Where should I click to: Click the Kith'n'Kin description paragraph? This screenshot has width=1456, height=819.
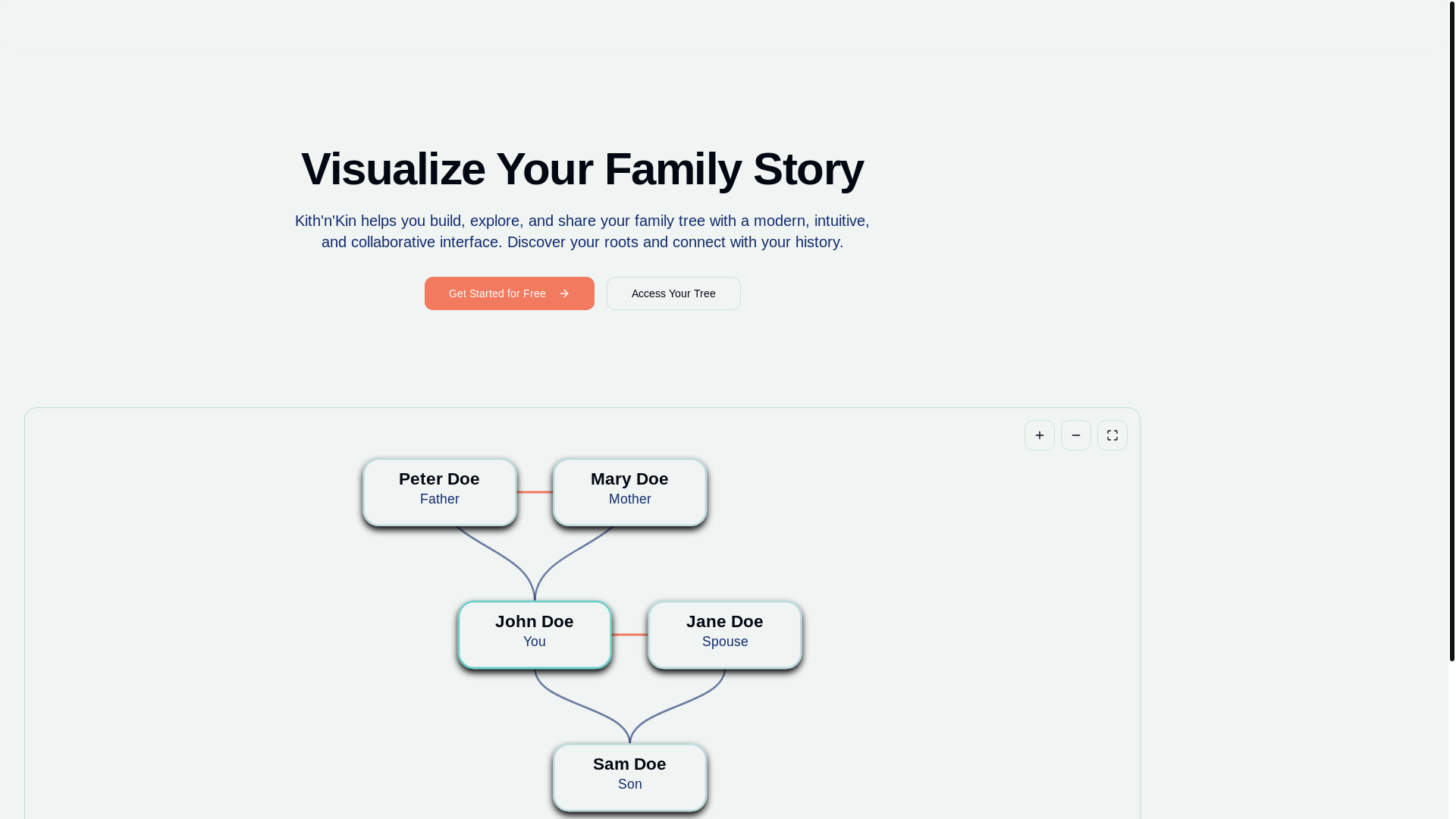[582, 231]
